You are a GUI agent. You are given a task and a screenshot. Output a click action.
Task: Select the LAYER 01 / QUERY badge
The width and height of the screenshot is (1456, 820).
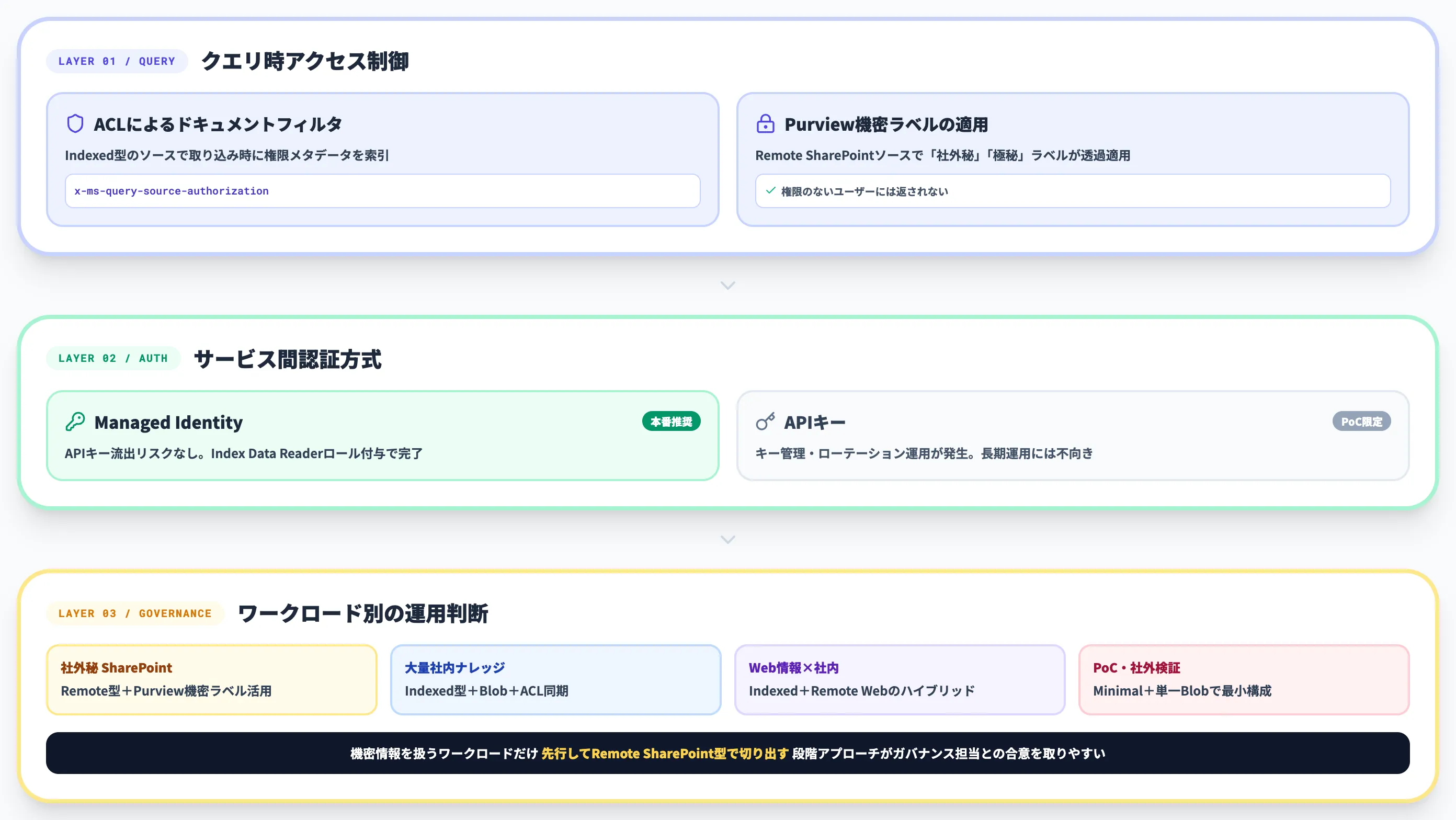(117, 61)
